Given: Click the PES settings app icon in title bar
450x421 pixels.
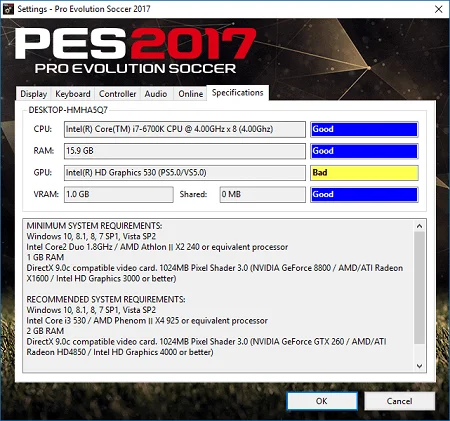Looking at the screenshot, I should click(8, 9).
